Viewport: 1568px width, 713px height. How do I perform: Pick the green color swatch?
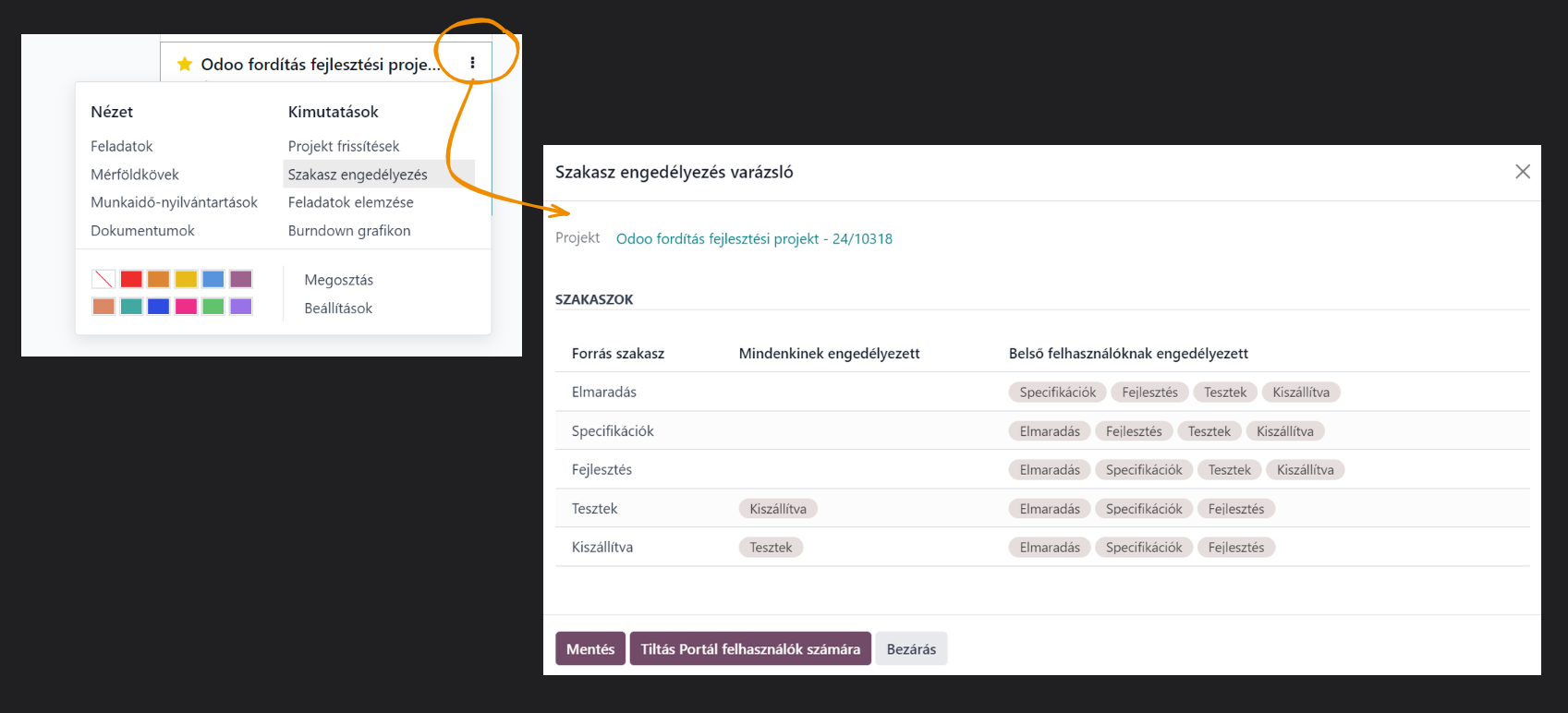click(213, 307)
